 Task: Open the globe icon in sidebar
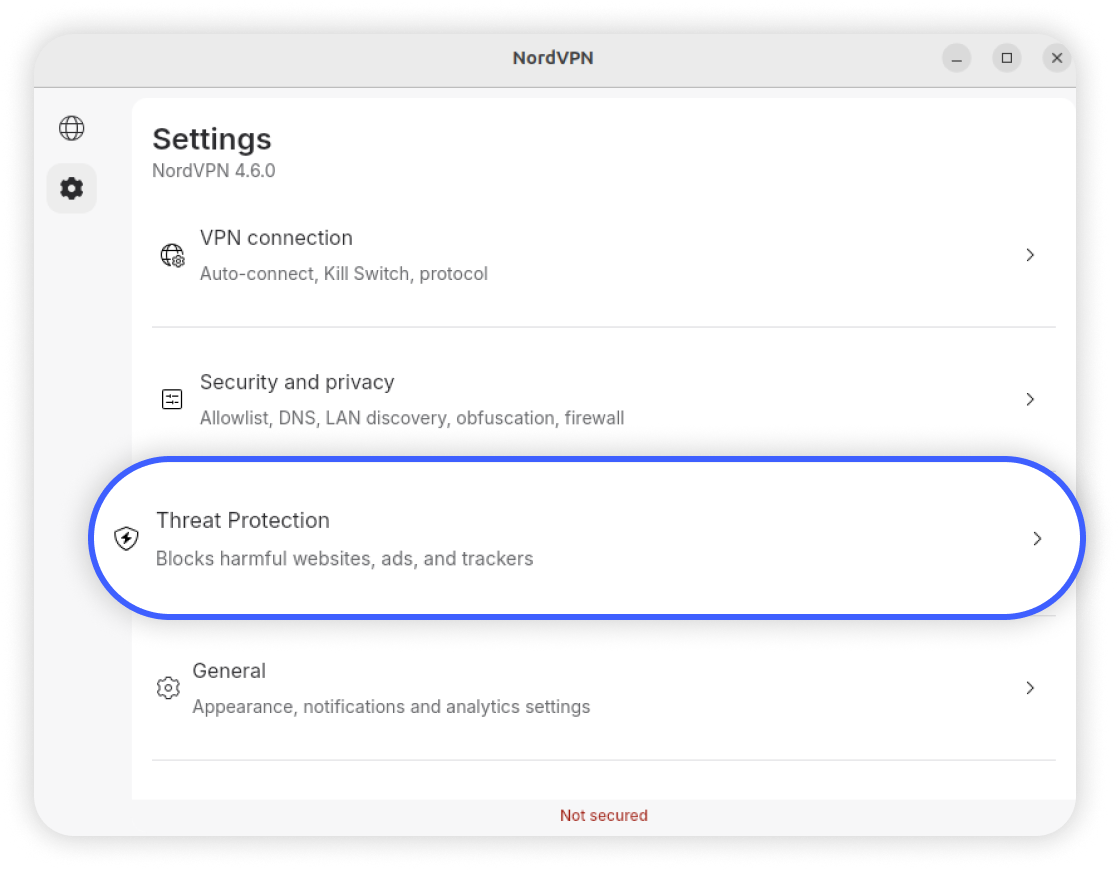click(71, 128)
